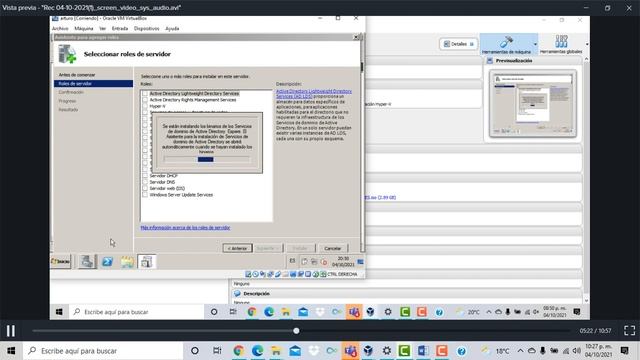Check the Servidor DNS role

coord(145,182)
